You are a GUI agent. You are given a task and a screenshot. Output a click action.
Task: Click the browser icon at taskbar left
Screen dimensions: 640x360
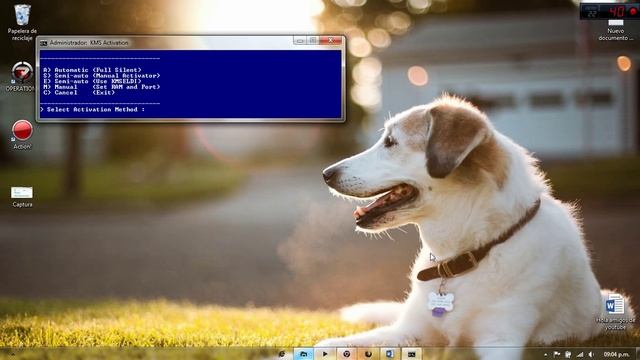[282, 354]
